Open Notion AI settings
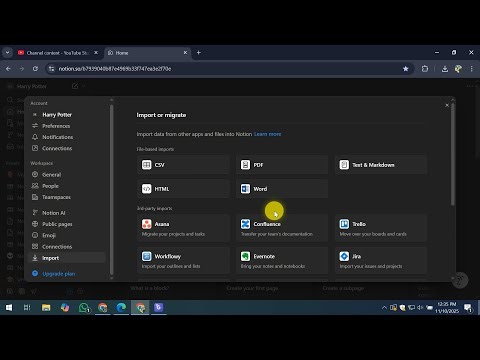The image size is (480, 360). 68,213
